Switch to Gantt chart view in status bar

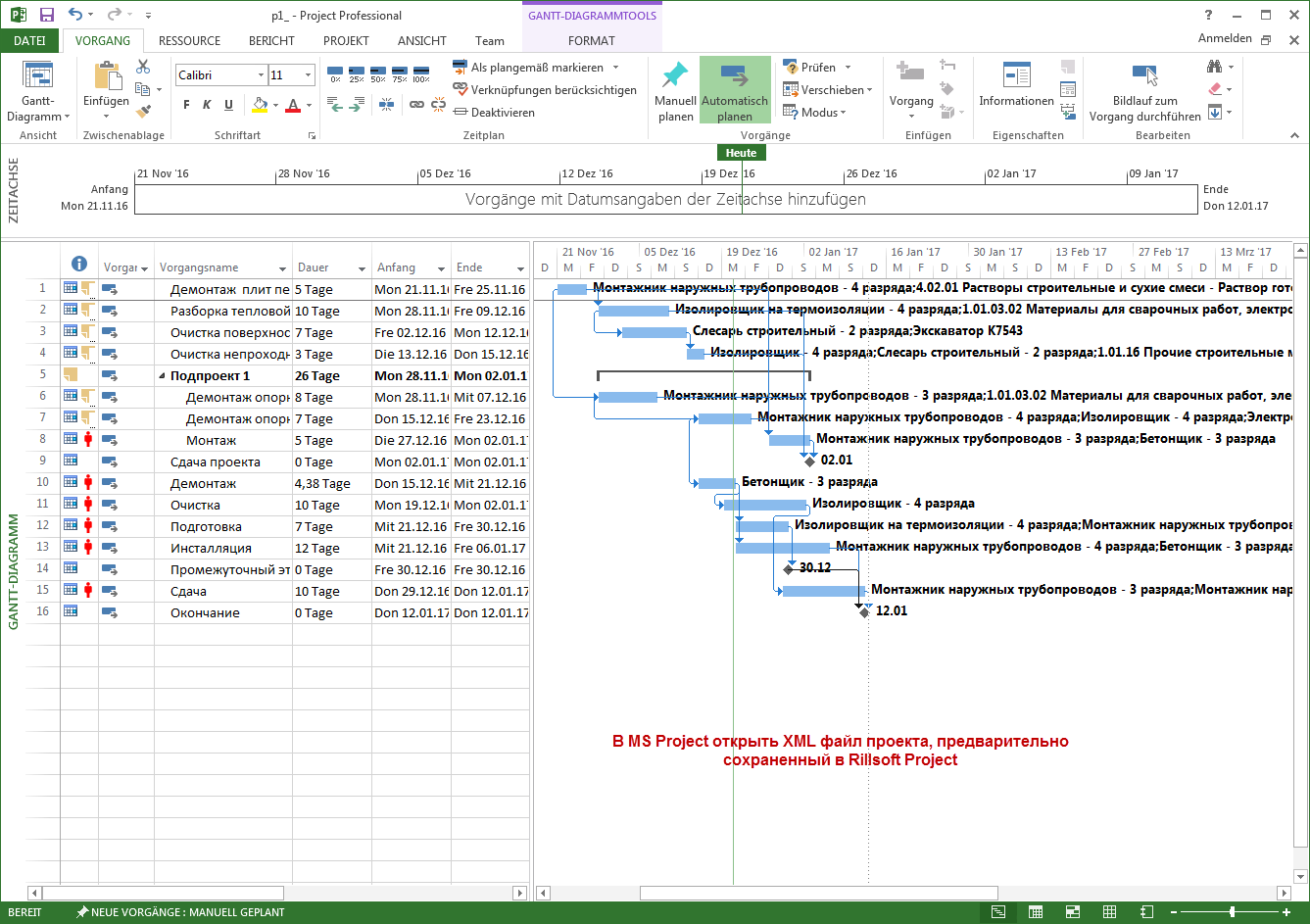pyautogui.click(x=998, y=912)
